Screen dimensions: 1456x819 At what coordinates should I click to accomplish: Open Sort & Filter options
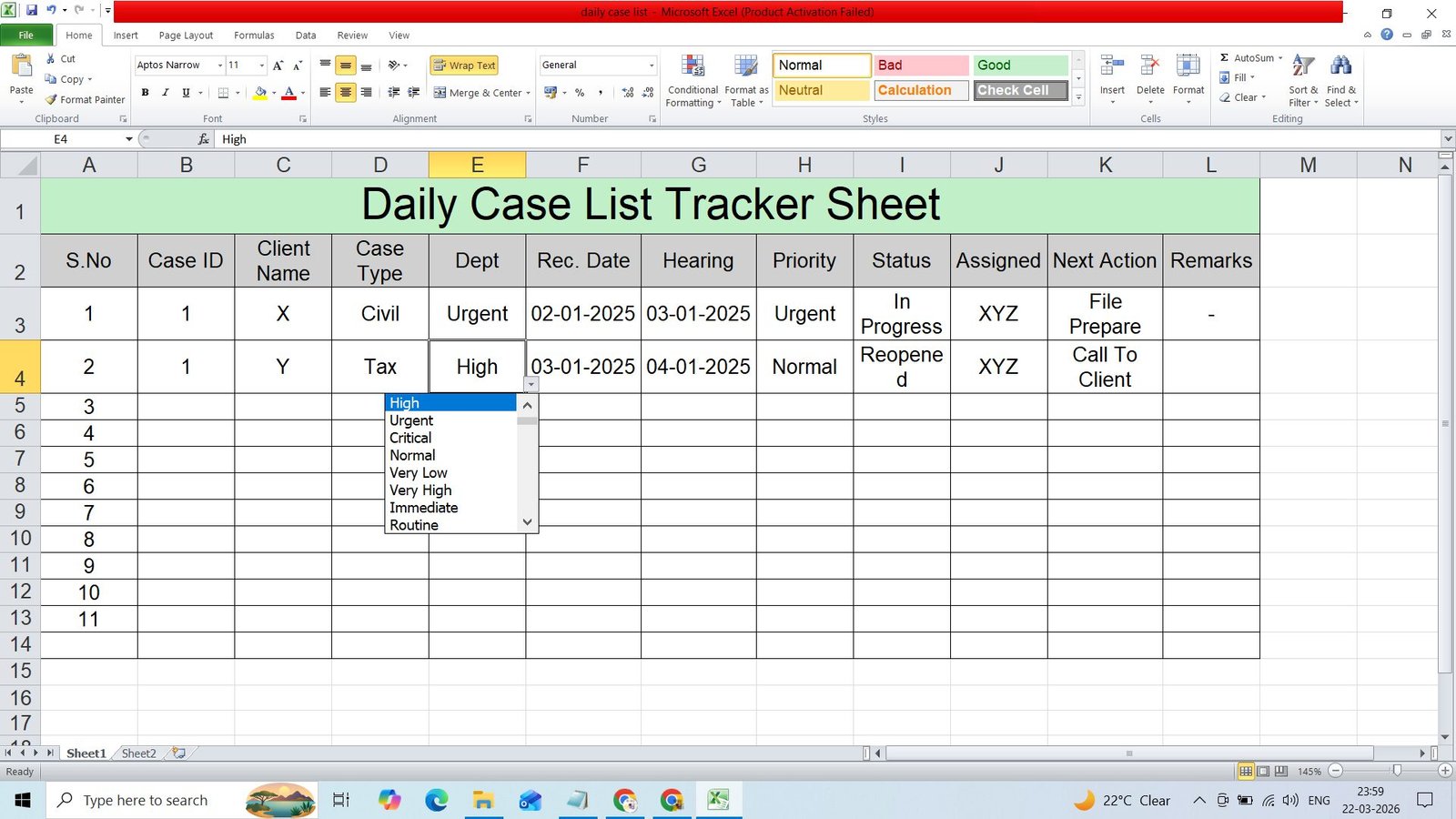[x=1303, y=80]
